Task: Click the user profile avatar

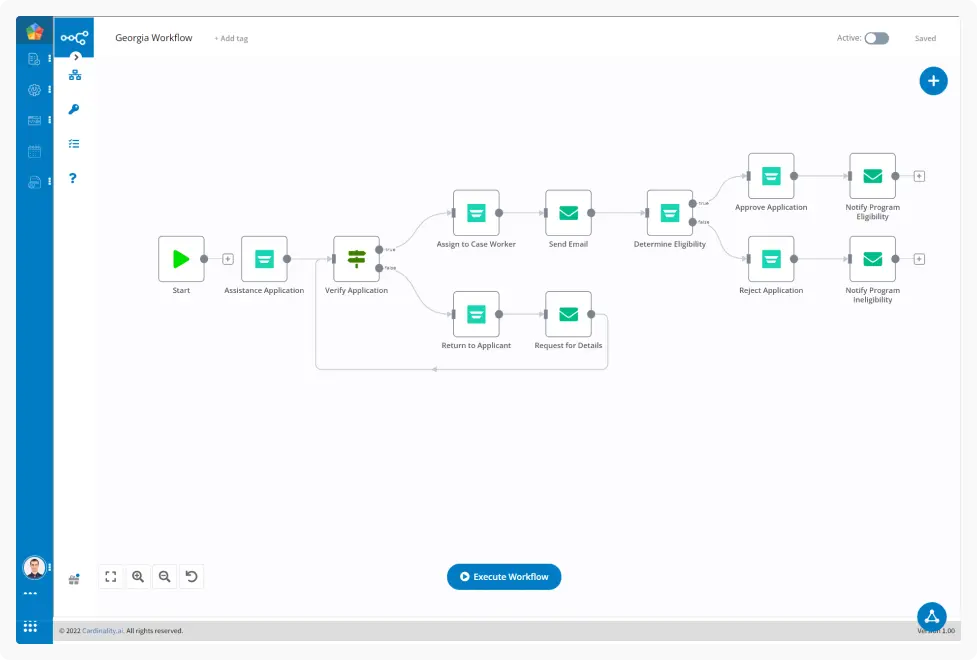Action: point(34,568)
